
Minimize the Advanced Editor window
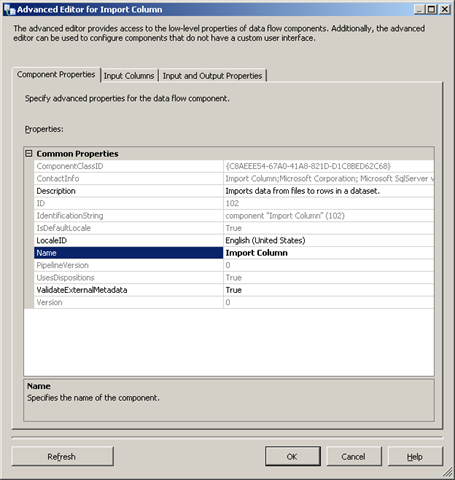point(419,9)
